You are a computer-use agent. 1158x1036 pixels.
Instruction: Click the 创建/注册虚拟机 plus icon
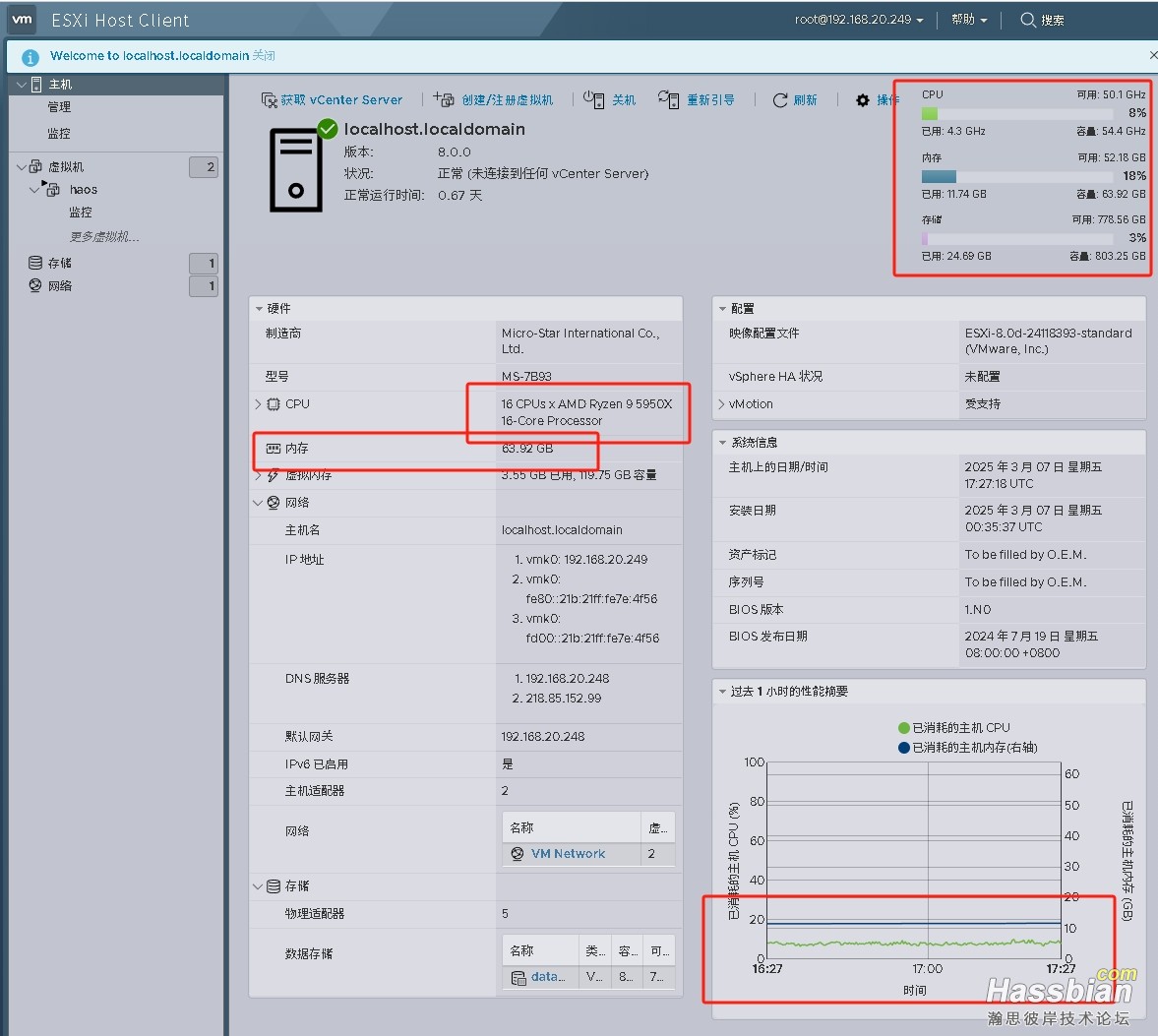(x=444, y=99)
